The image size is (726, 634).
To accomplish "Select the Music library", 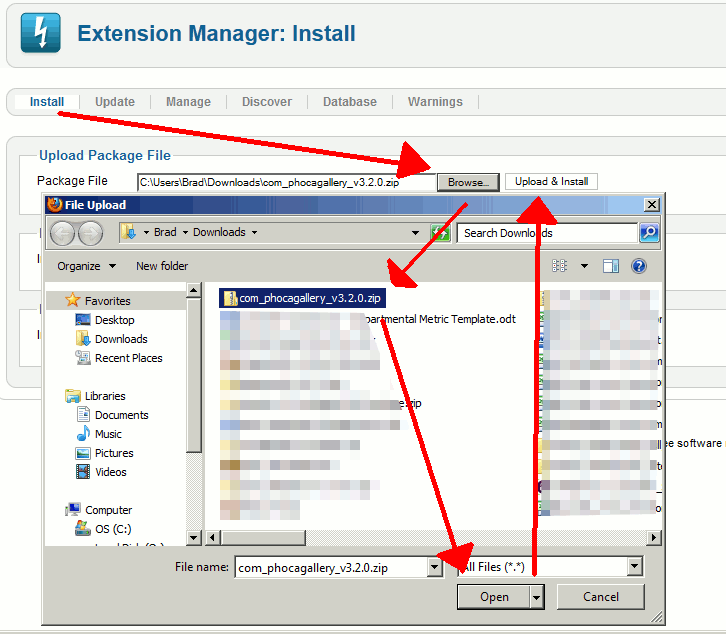I will [x=108, y=433].
